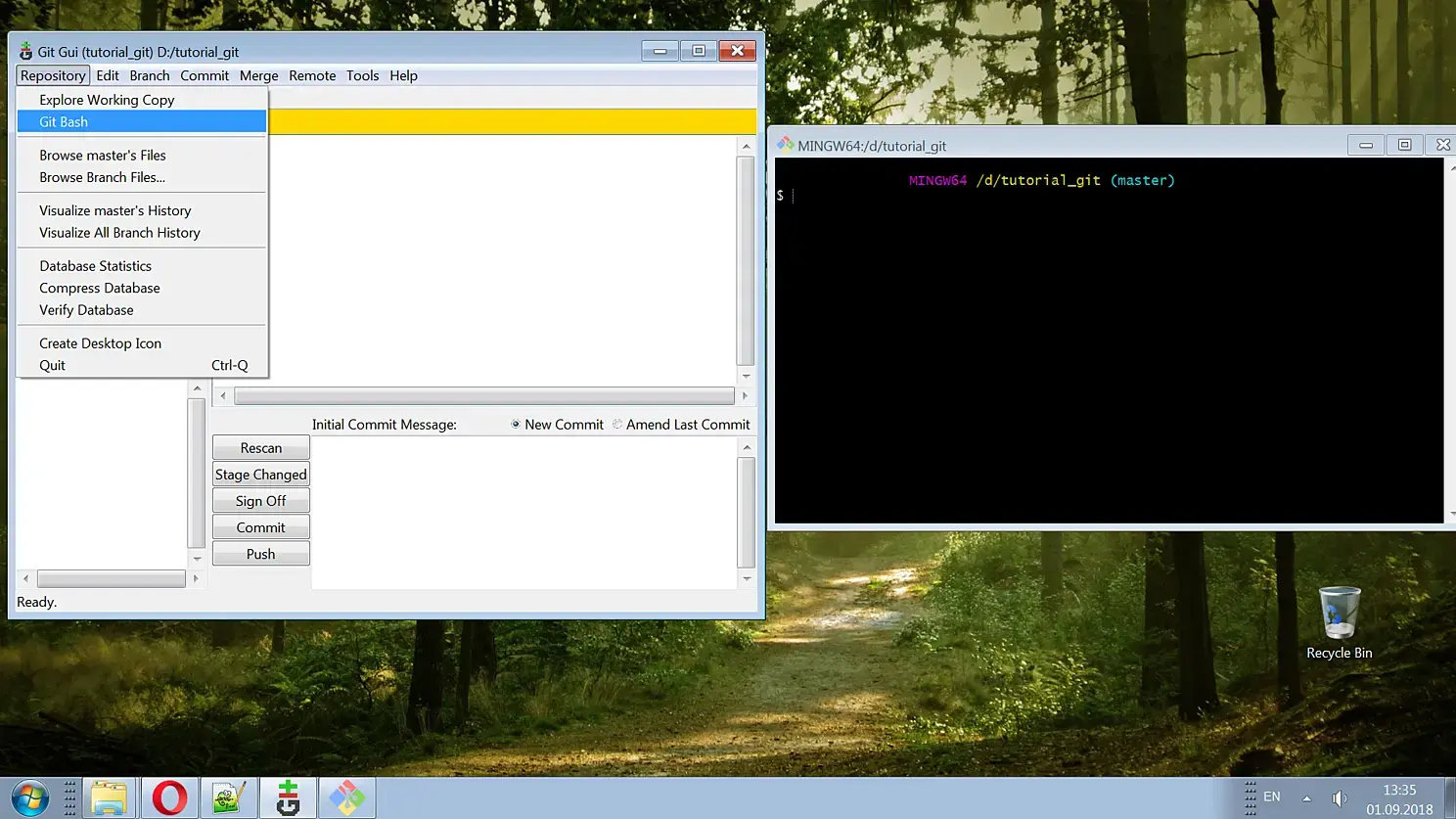Click the file list horizontal scrollbar
The image size is (1456, 819).
pyautogui.click(x=111, y=579)
